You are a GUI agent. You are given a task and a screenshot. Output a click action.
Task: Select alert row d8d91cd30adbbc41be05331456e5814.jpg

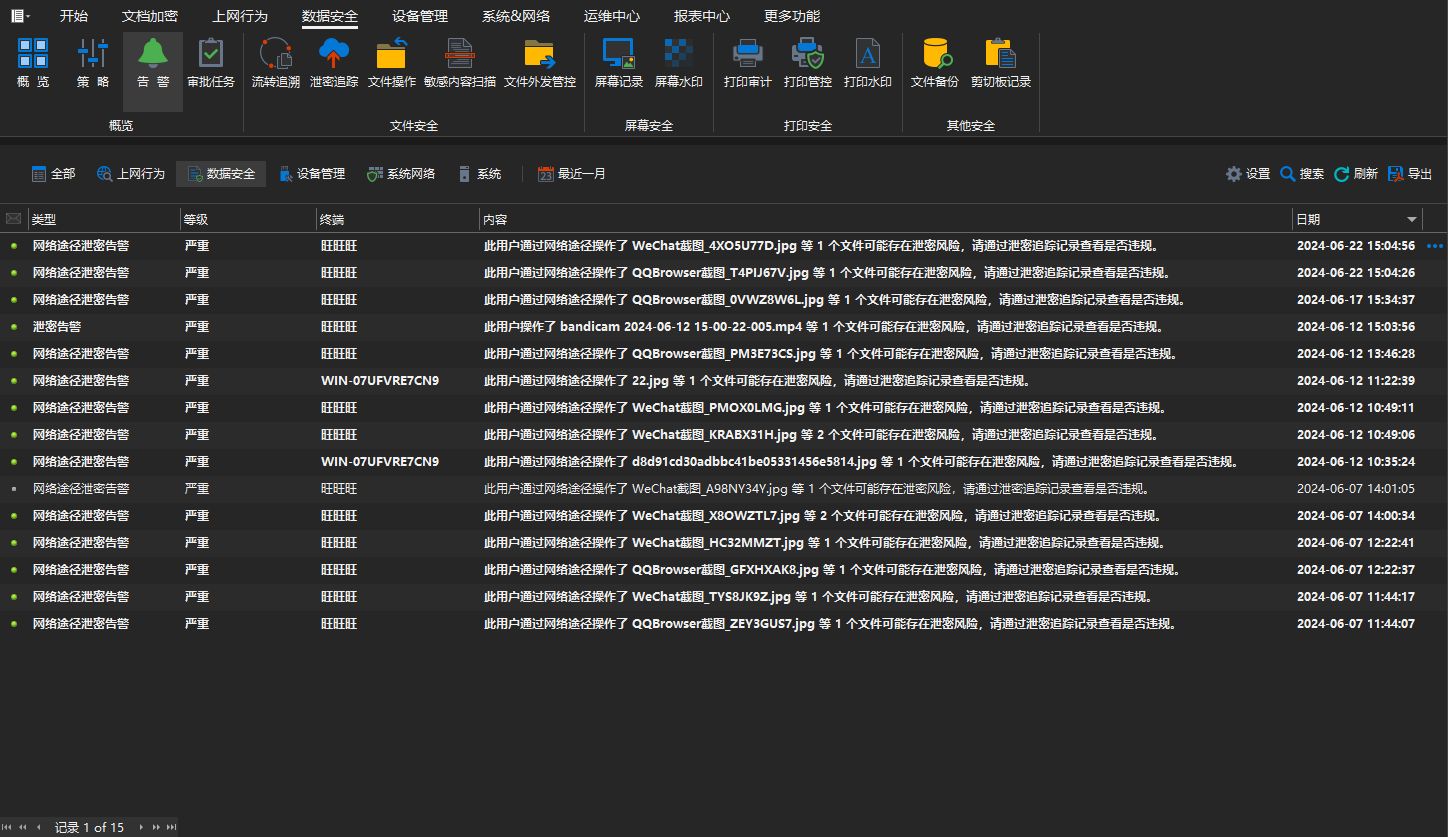(x=724, y=462)
